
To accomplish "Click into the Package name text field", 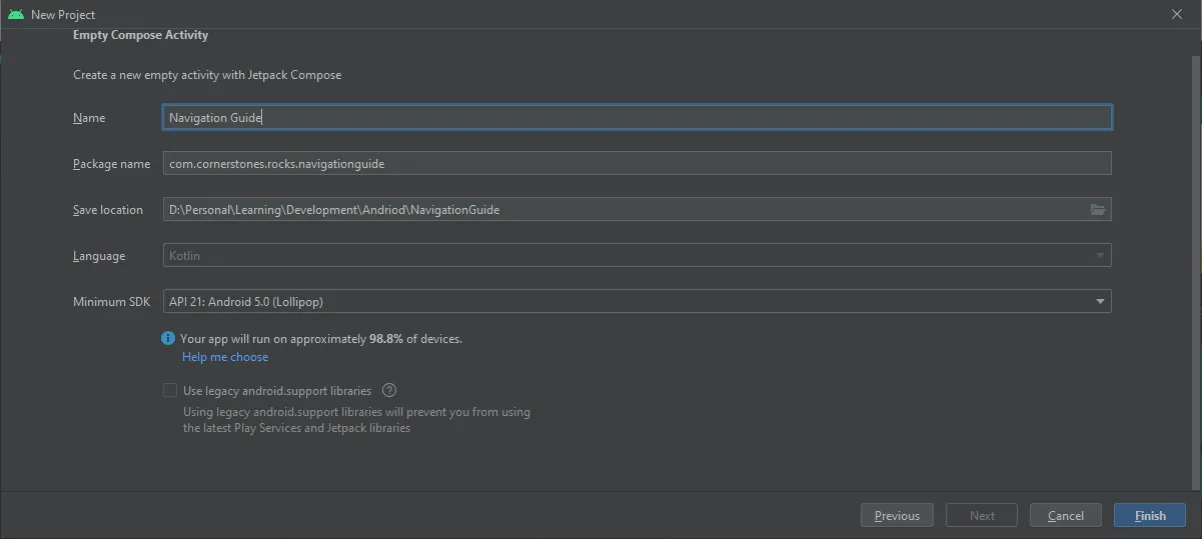I will pyautogui.click(x=636, y=164).
